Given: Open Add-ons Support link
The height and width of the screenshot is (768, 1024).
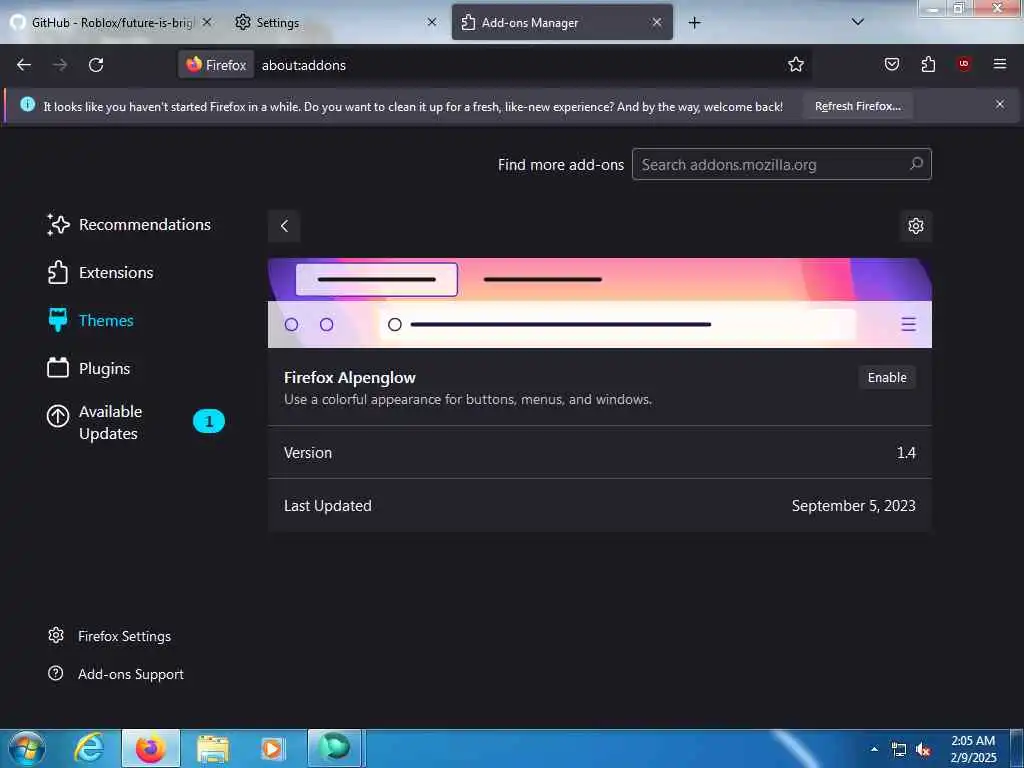Looking at the screenshot, I should 116,674.
